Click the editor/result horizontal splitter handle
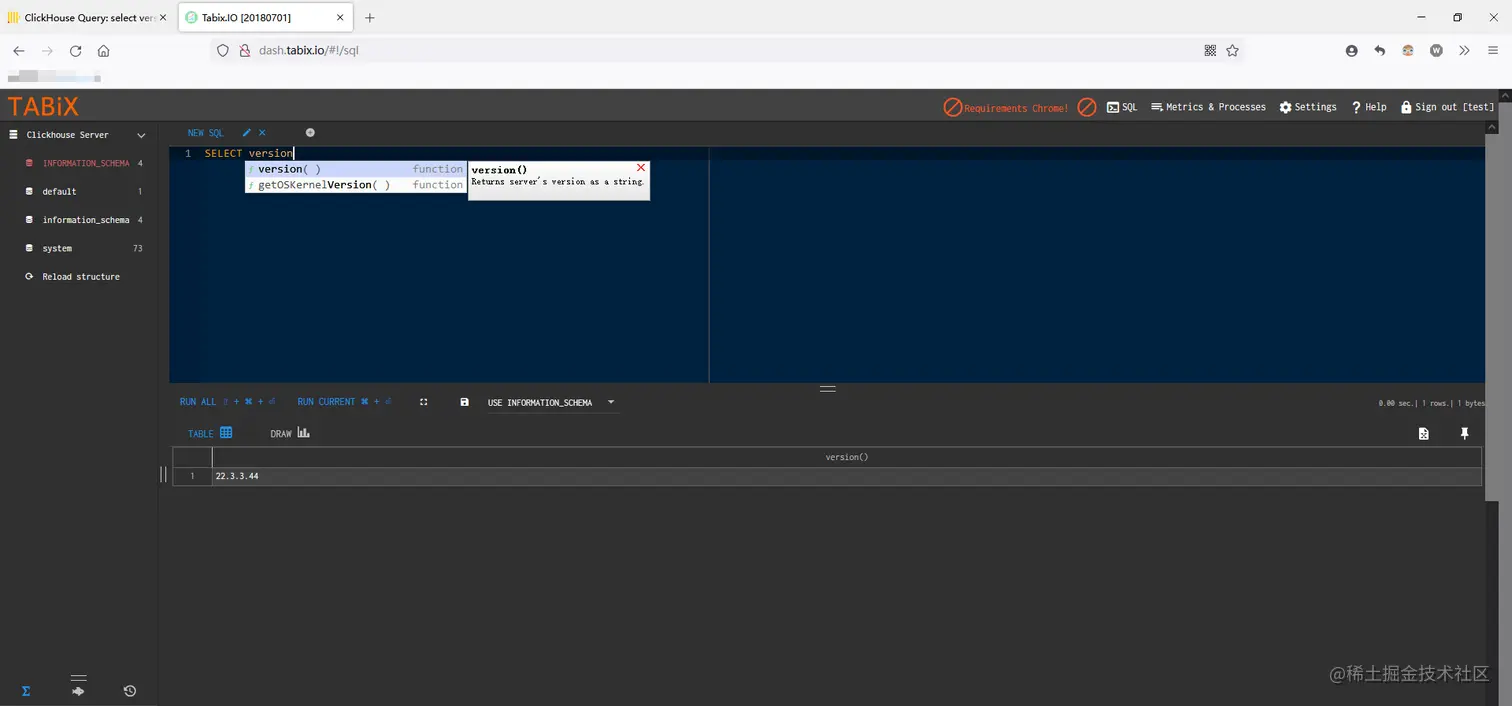Viewport: 1512px width, 706px height. coord(827,388)
